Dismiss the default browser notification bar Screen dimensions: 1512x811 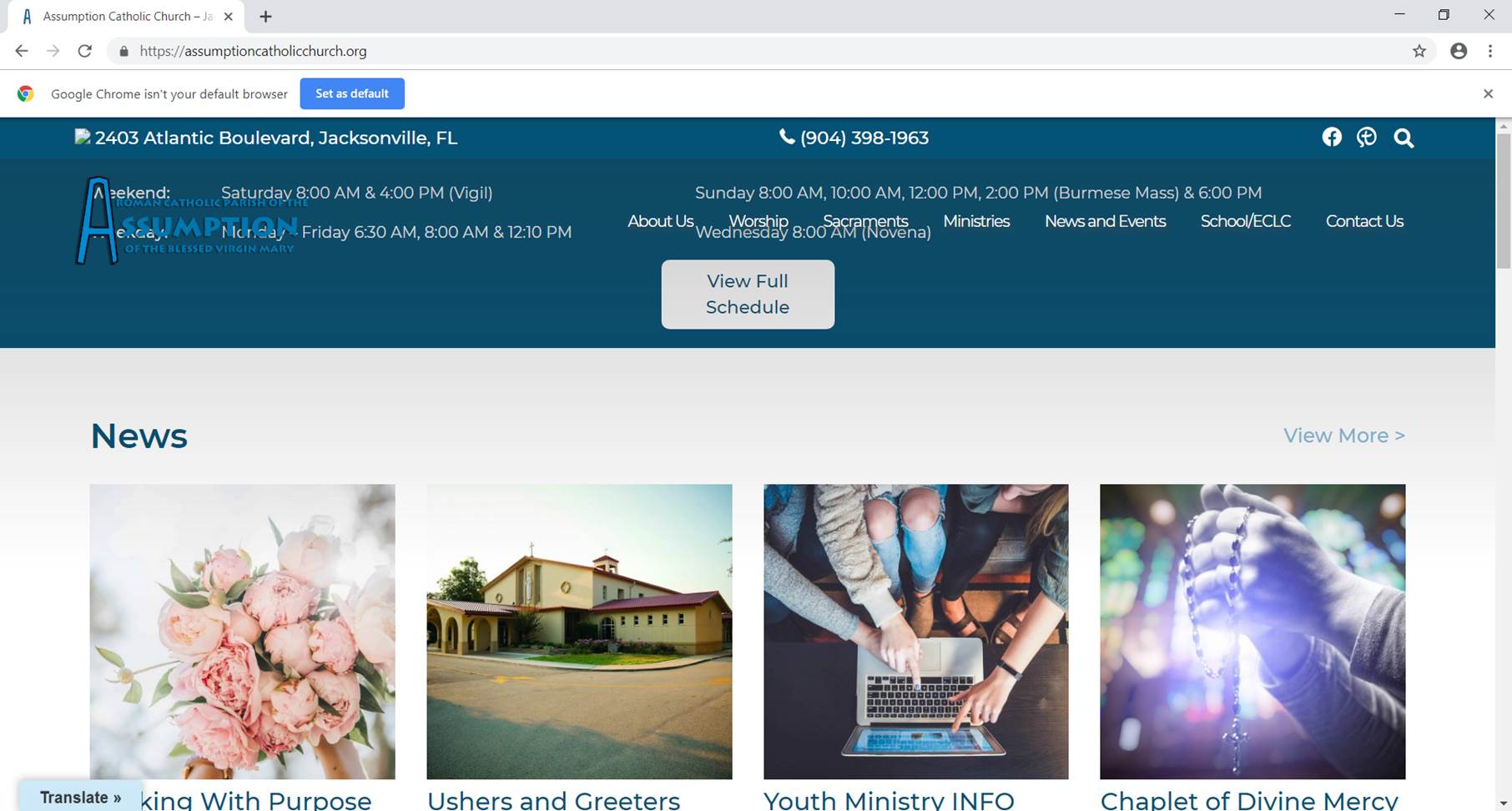point(1488,93)
